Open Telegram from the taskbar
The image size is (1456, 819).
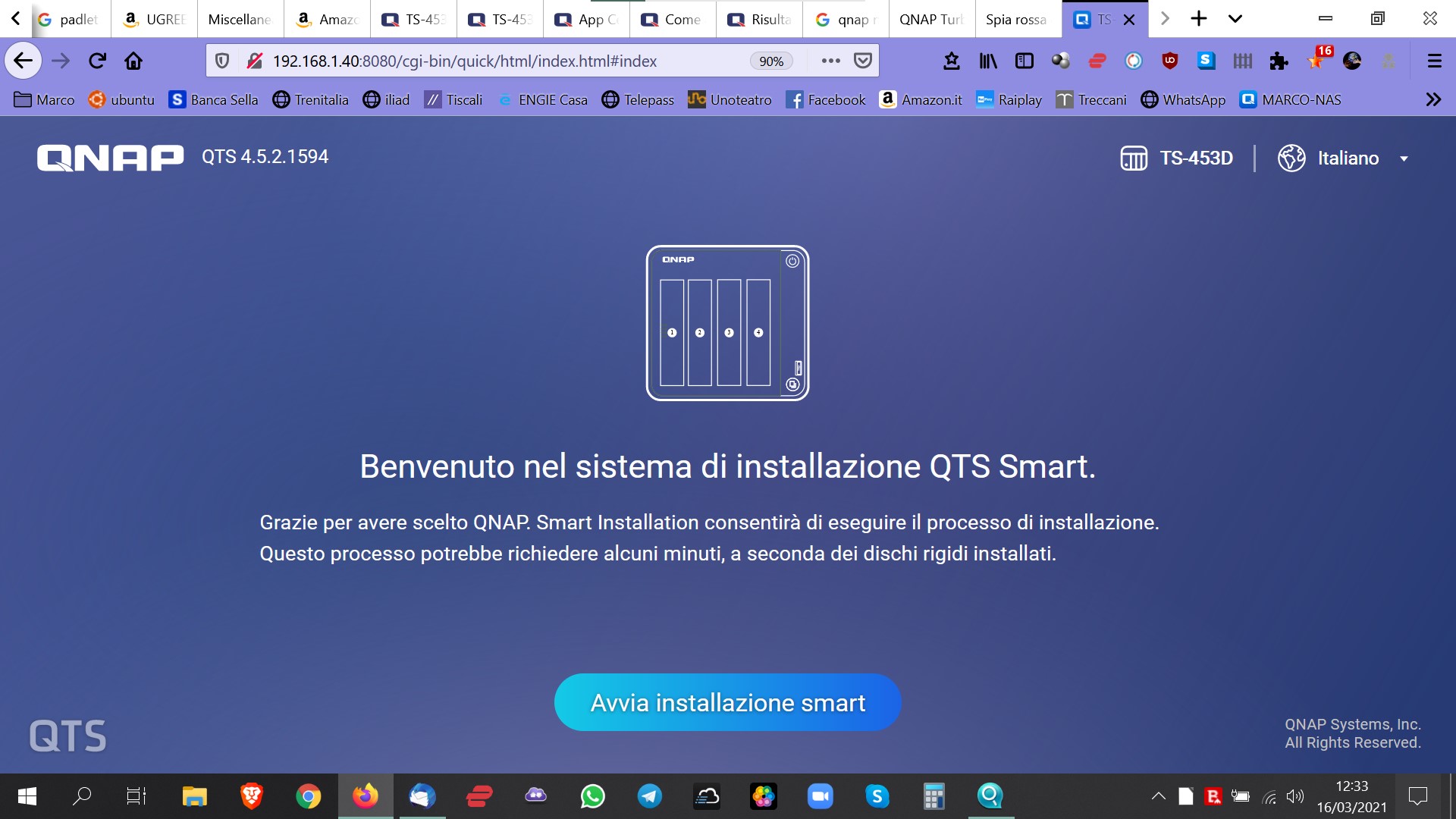[x=649, y=796]
